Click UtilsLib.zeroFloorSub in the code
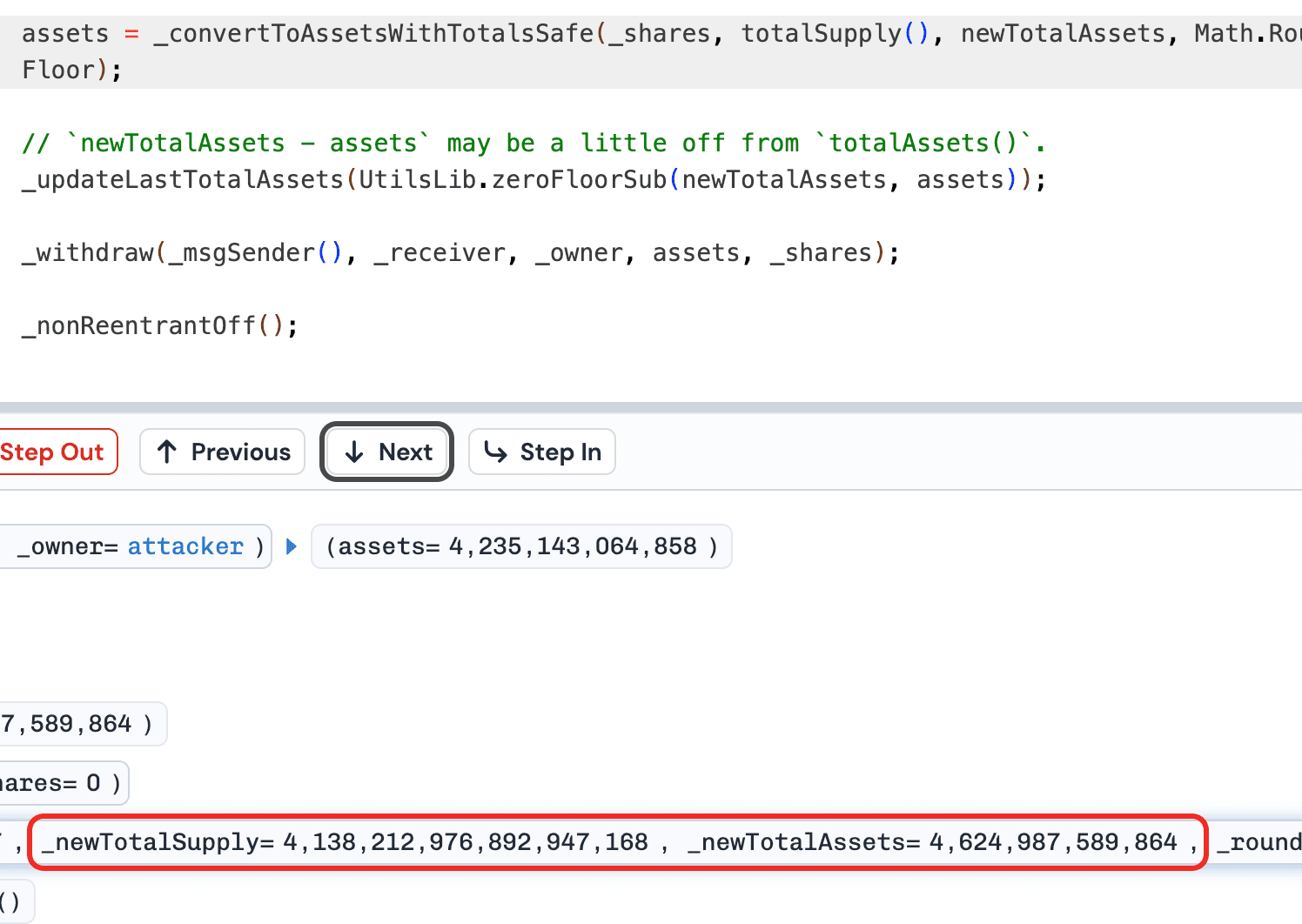This screenshot has width=1302, height=924. click(x=513, y=179)
